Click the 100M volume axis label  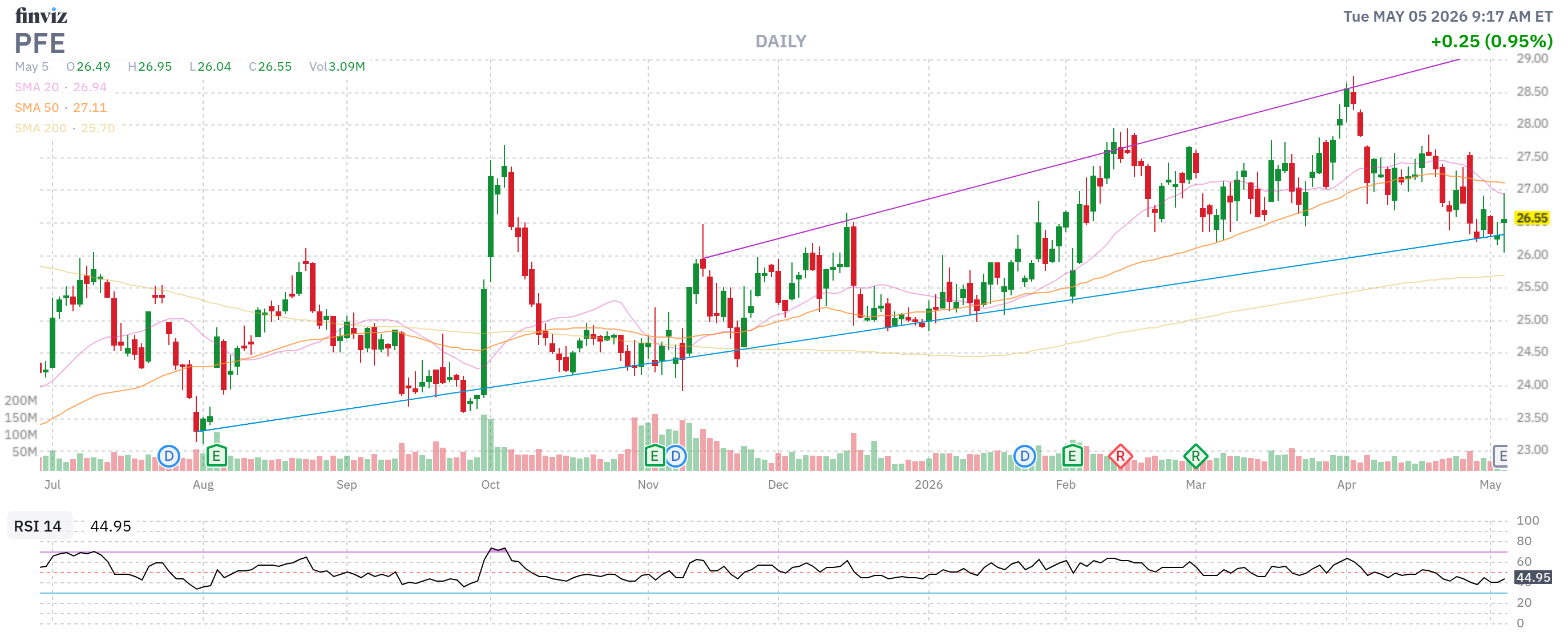tap(21, 435)
